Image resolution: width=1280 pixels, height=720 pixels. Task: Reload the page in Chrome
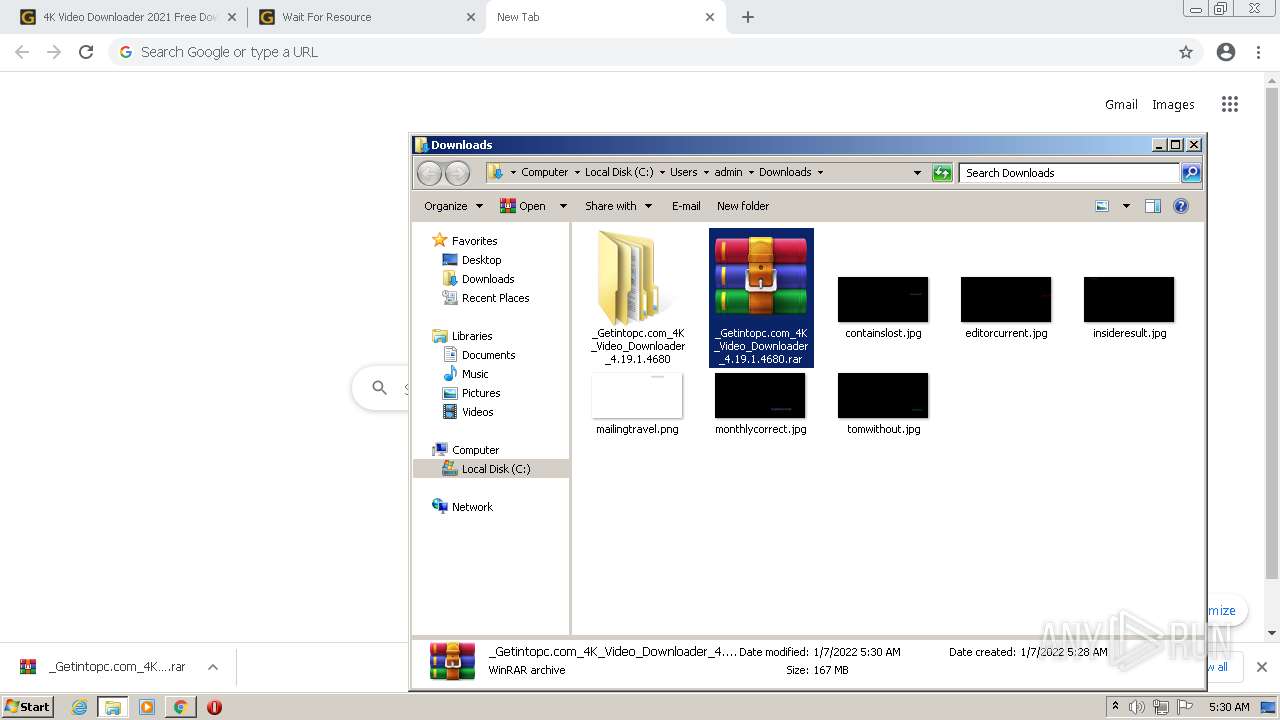tap(86, 52)
